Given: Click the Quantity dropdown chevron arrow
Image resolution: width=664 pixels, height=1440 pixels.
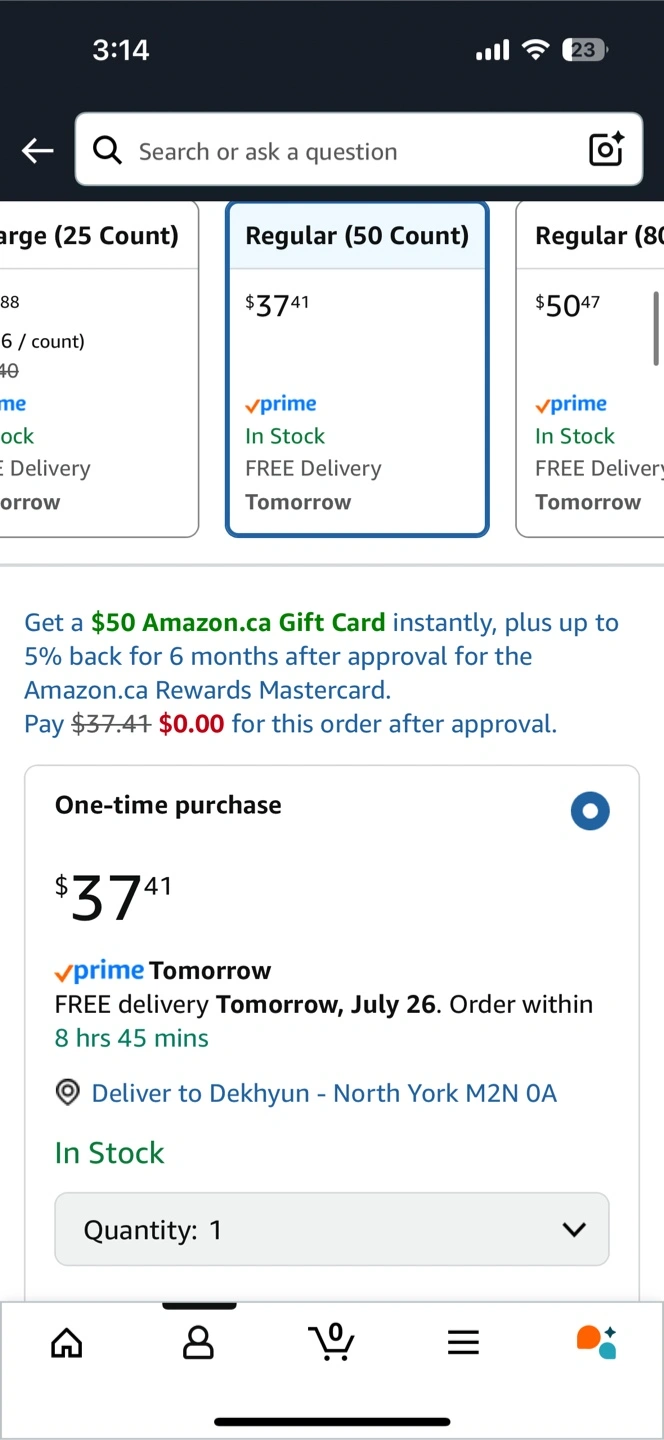Looking at the screenshot, I should point(574,1229).
